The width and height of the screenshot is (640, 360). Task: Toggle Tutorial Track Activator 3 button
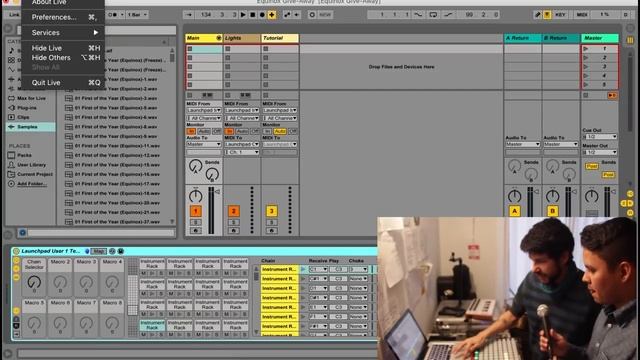click(271, 211)
